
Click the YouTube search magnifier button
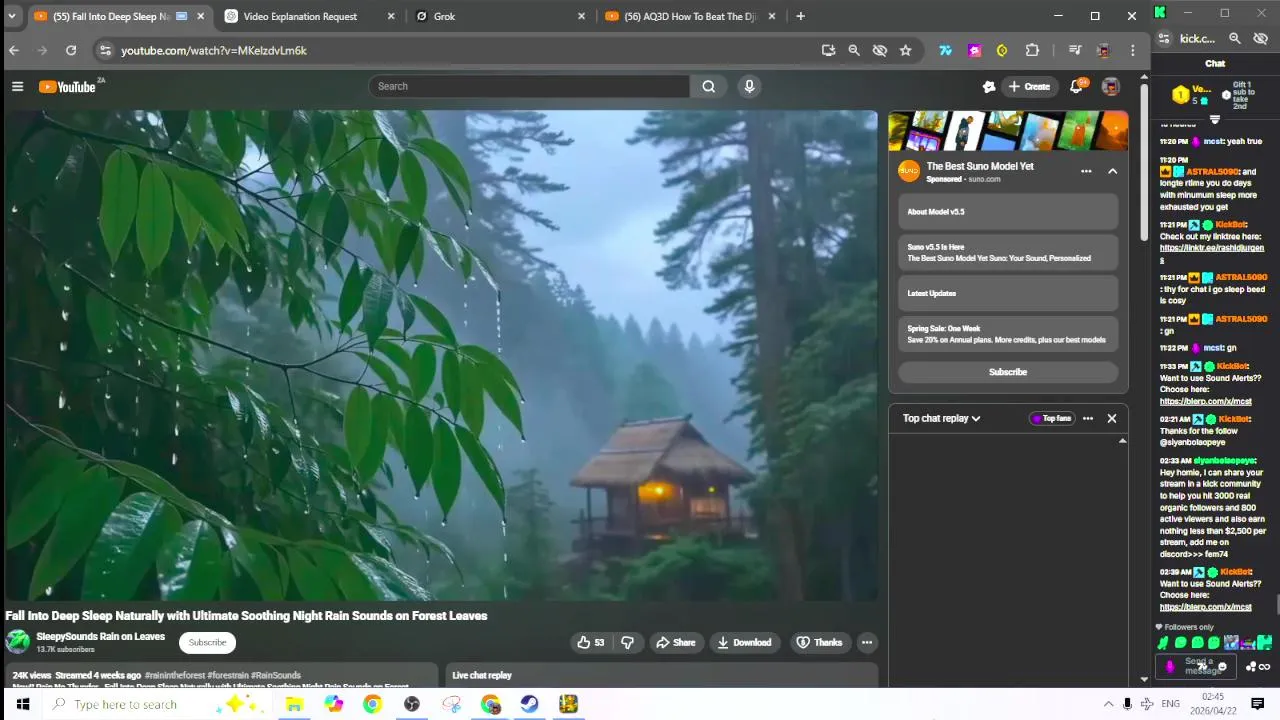708,86
